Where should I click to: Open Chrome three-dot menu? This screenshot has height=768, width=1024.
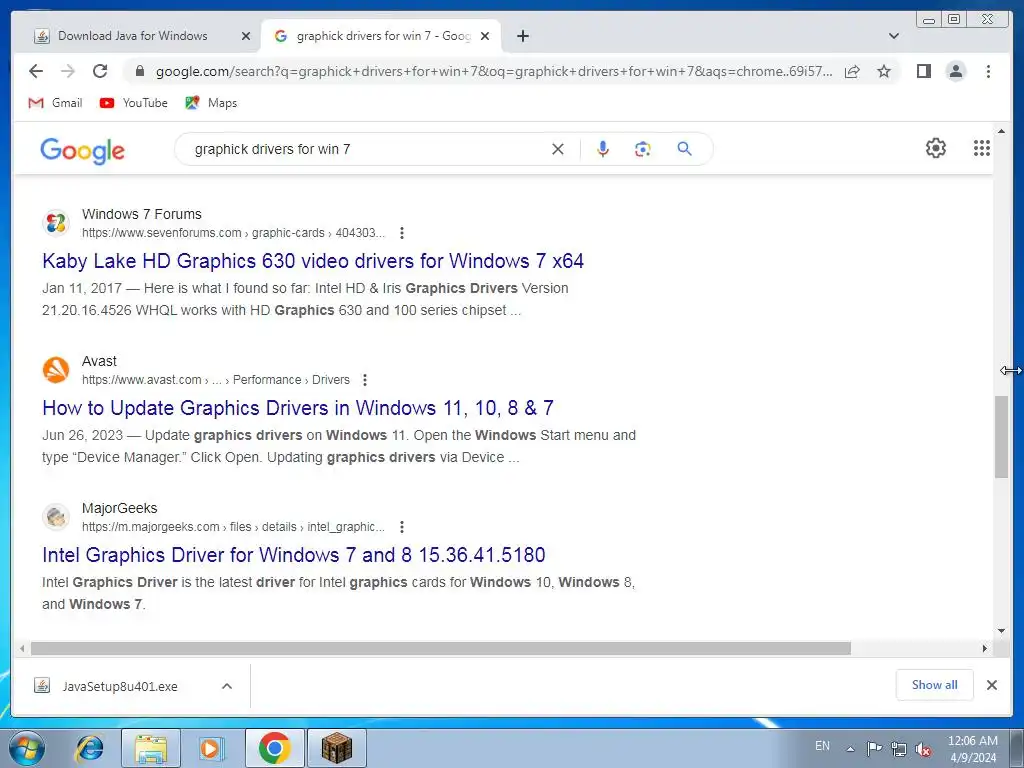988,71
